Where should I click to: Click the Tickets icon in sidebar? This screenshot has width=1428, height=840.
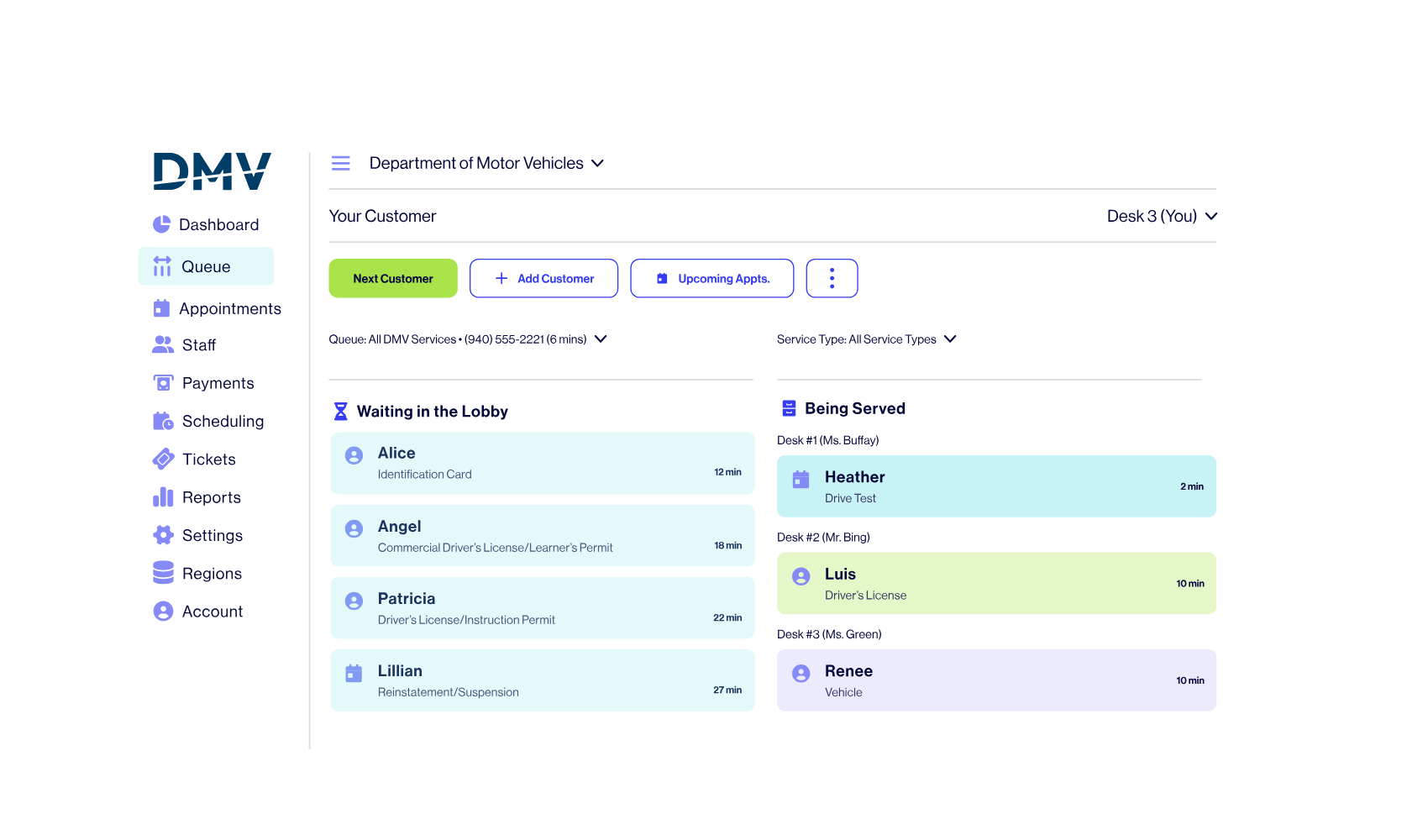[x=163, y=459]
